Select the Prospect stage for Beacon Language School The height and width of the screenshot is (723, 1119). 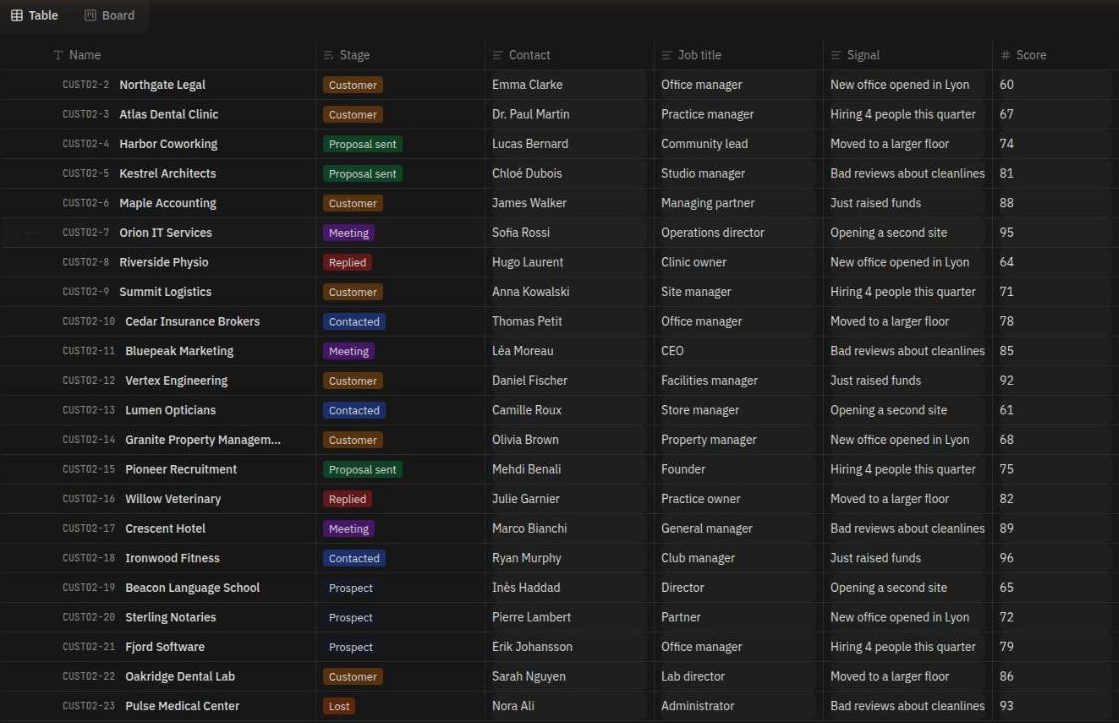pos(350,588)
